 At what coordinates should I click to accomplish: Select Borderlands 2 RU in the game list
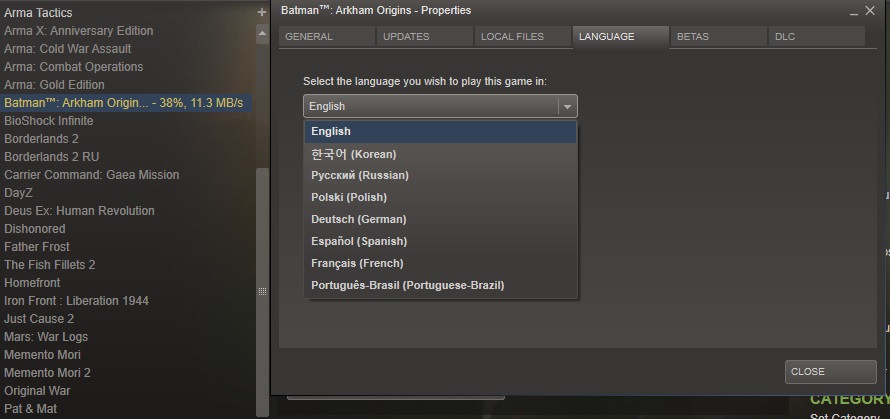point(51,157)
